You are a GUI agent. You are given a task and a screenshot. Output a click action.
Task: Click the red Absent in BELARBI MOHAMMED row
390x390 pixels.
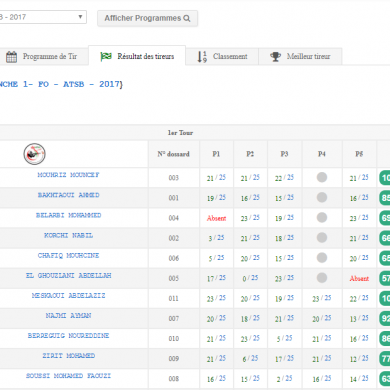(x=216, y=218)
